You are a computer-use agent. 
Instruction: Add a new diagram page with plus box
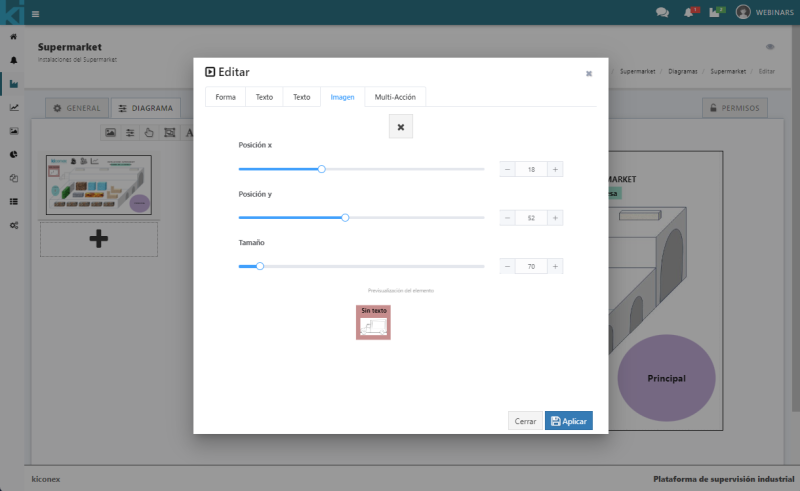coord(98,239)
